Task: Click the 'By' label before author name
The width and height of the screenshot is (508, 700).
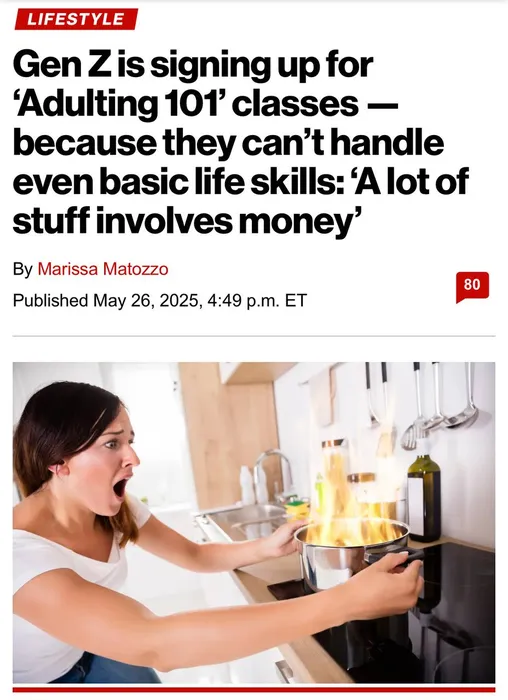Action: pos(23,269)
